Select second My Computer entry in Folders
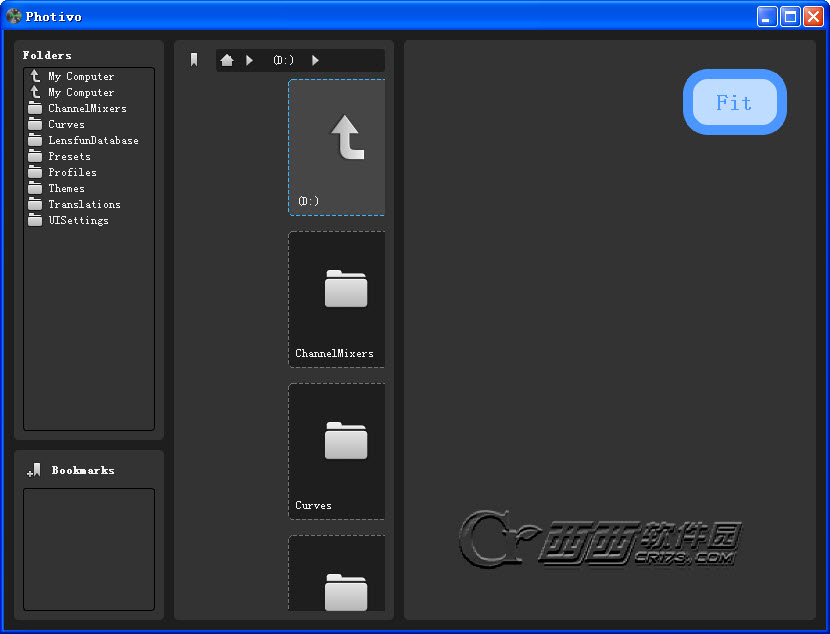The height and width of the screenshot is (634, 830). (x=89, y=92)
